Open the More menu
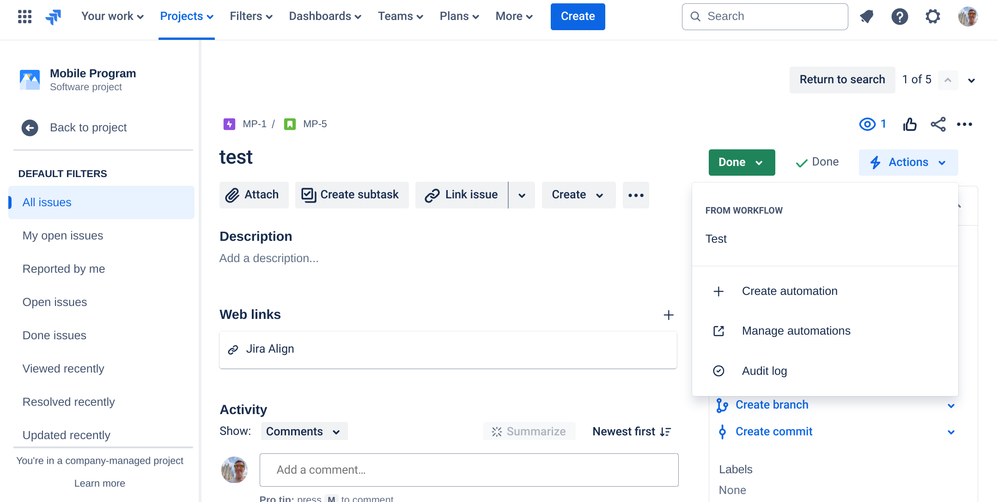 tap(514, 17)
